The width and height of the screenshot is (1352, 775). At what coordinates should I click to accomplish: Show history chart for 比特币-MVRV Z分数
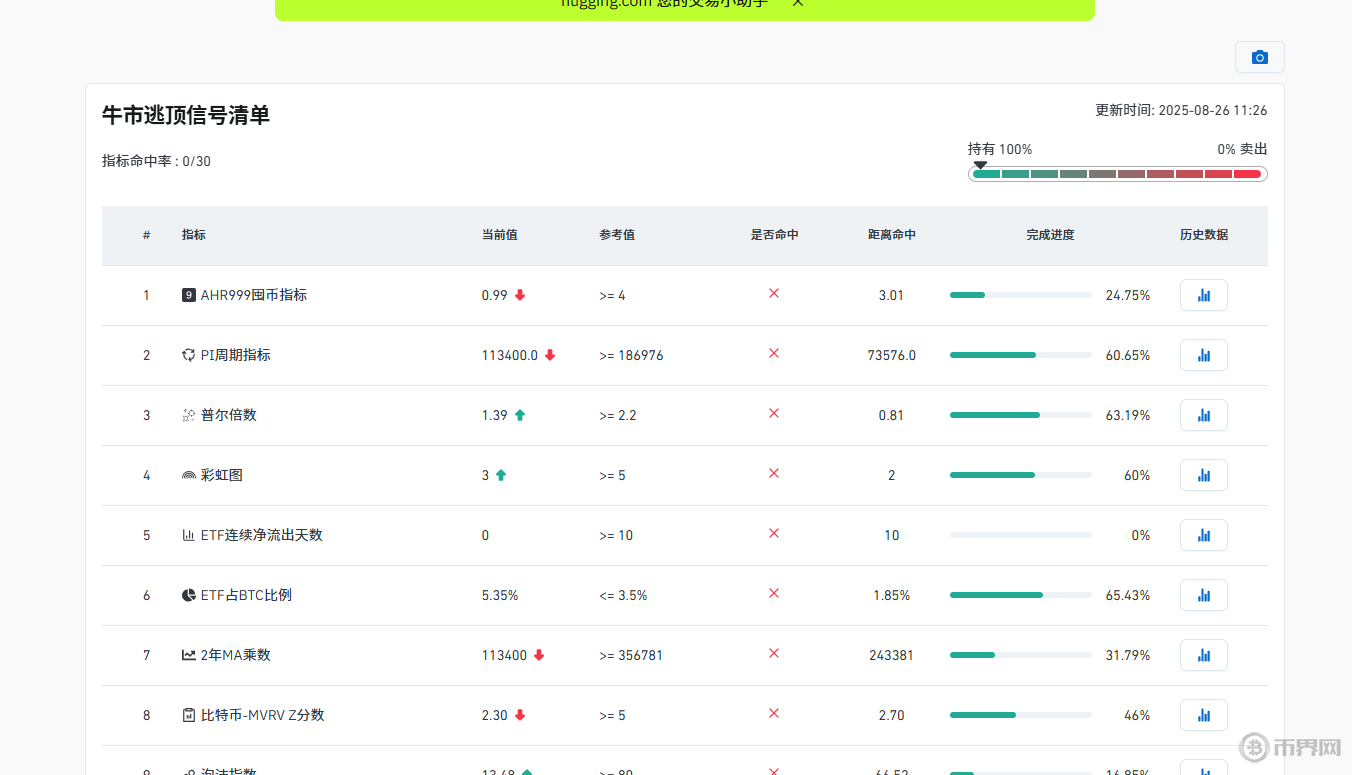click(1203, 715)
